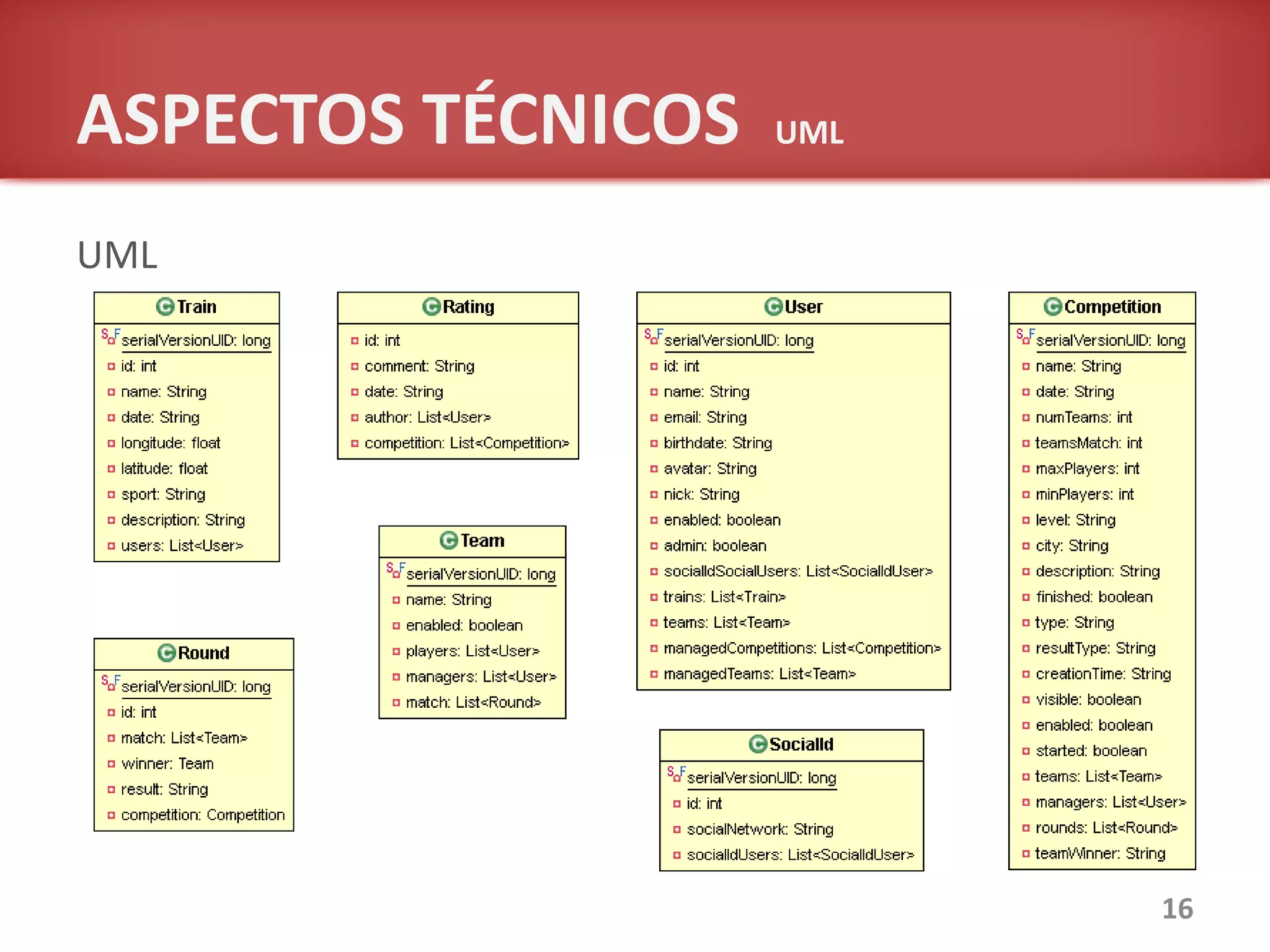Click the private field icon for users: List<User>

111,546
